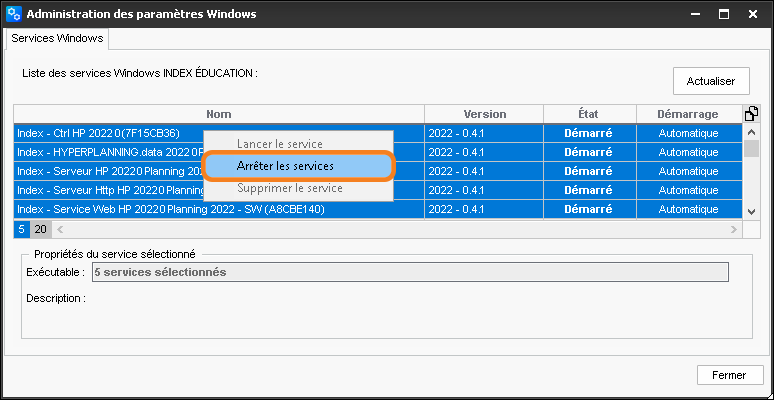Click the copy list icon beside Démarrage header
This screenshot has height=400, width=774.
(x=751, y=114)
